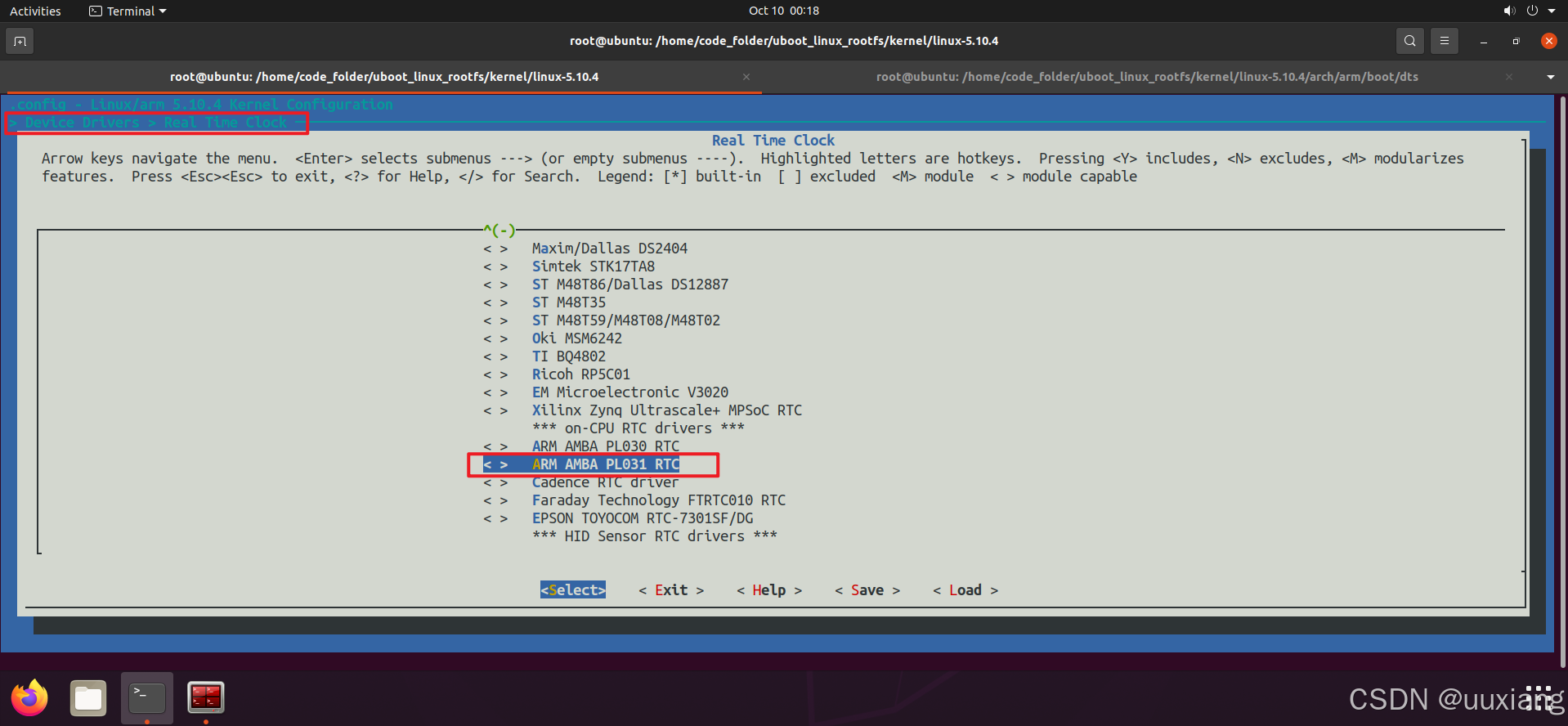Open the Files app in the dock
The width and height of the screenshot is (1568, 726).
point(88,698)
